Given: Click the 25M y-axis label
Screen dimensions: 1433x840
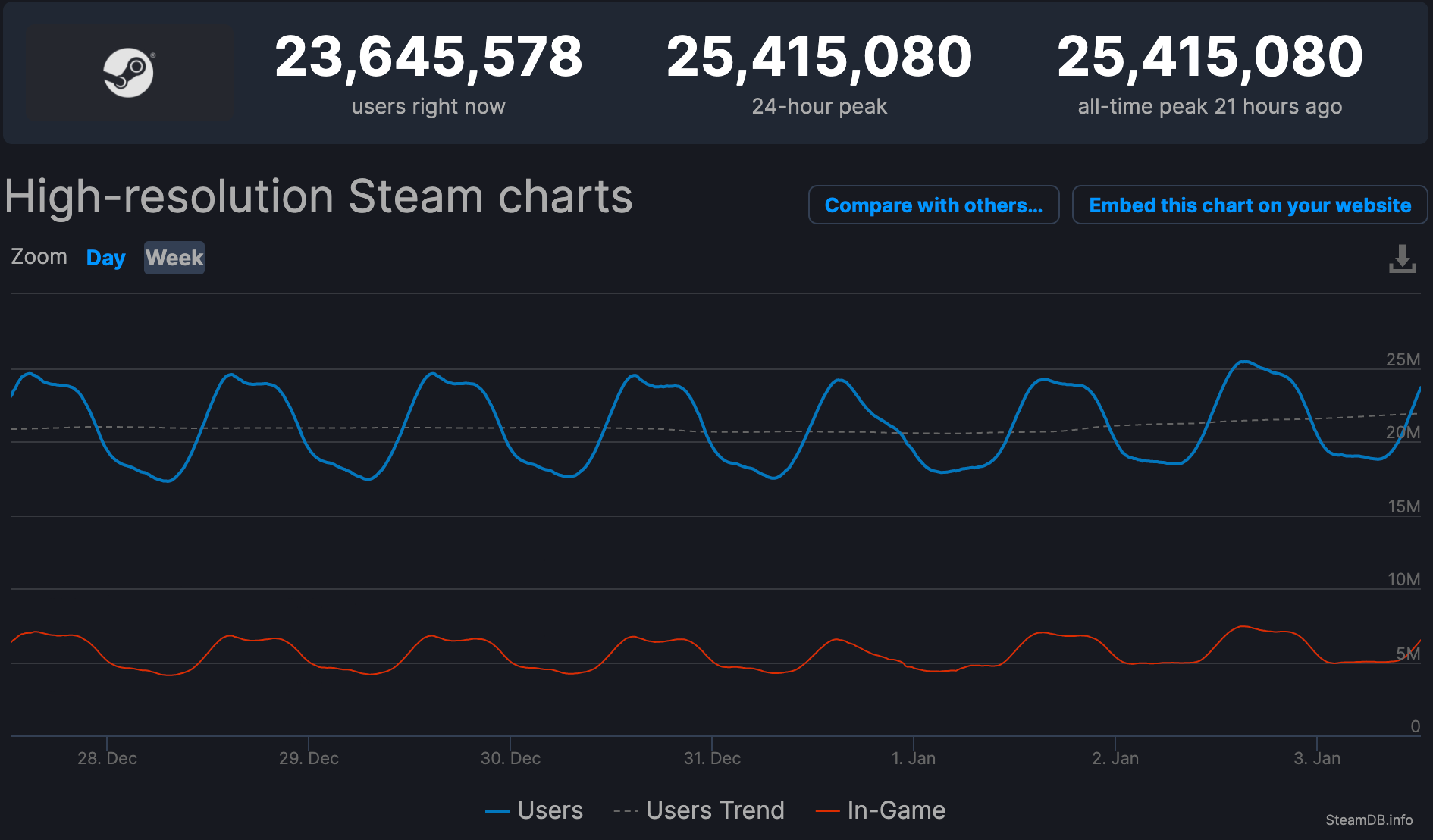Looking at the screenshot, I should tap(1403, 359).
